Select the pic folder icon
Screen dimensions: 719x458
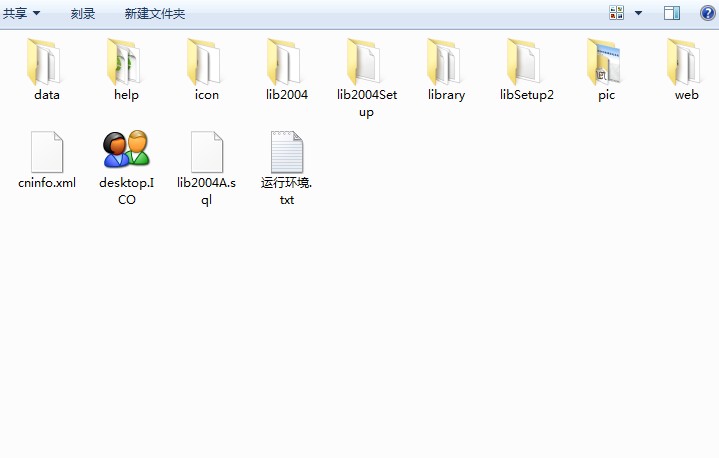pos(604,62)
